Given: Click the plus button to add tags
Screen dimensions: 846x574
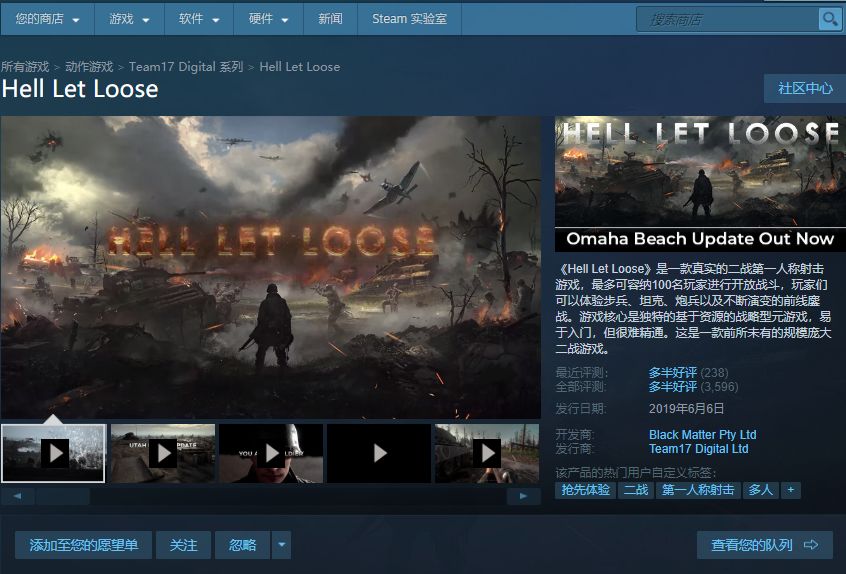Looking at the screenshot, I should [x=790, y=490].
